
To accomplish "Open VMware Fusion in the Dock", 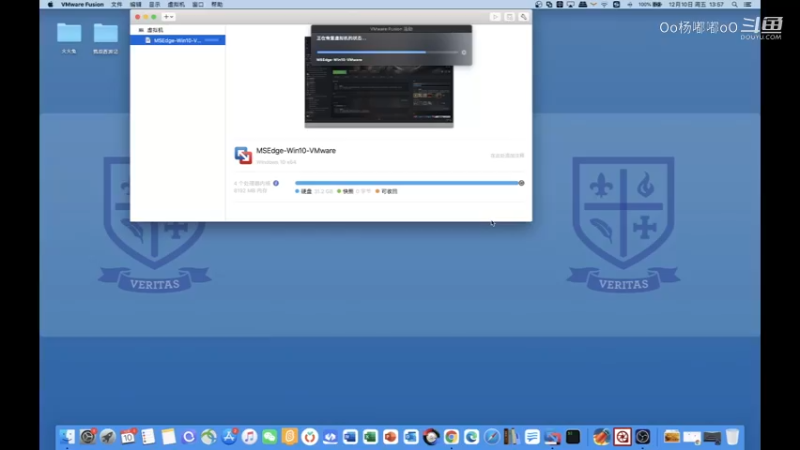I will (x=552, y=437).
